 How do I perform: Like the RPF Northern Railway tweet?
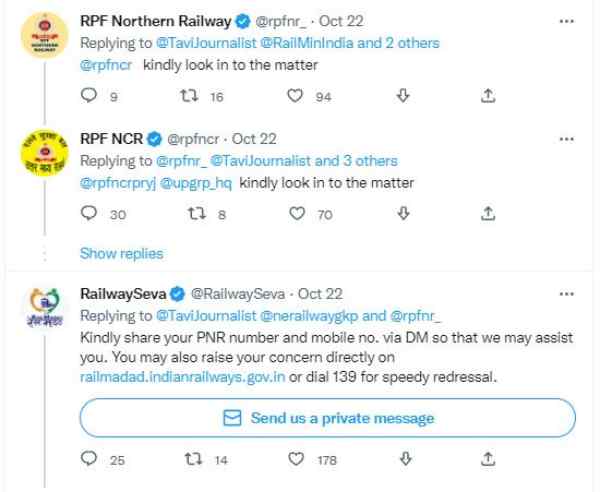[x=295, y=97]
